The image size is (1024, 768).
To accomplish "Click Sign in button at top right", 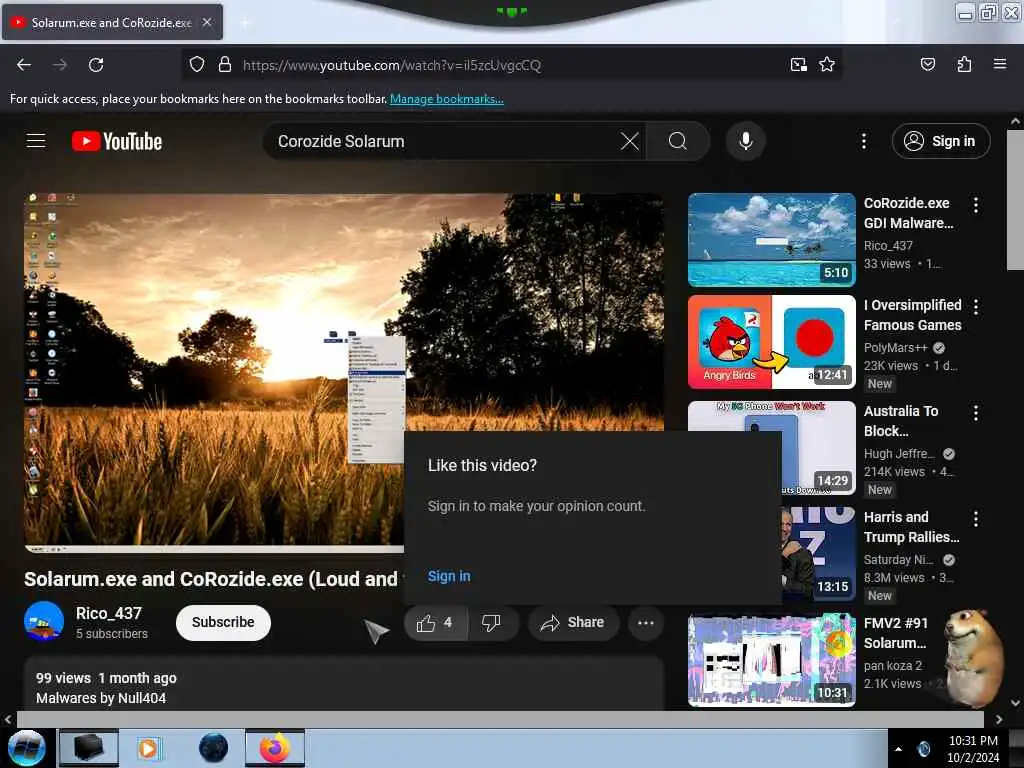I will [941, 141].
